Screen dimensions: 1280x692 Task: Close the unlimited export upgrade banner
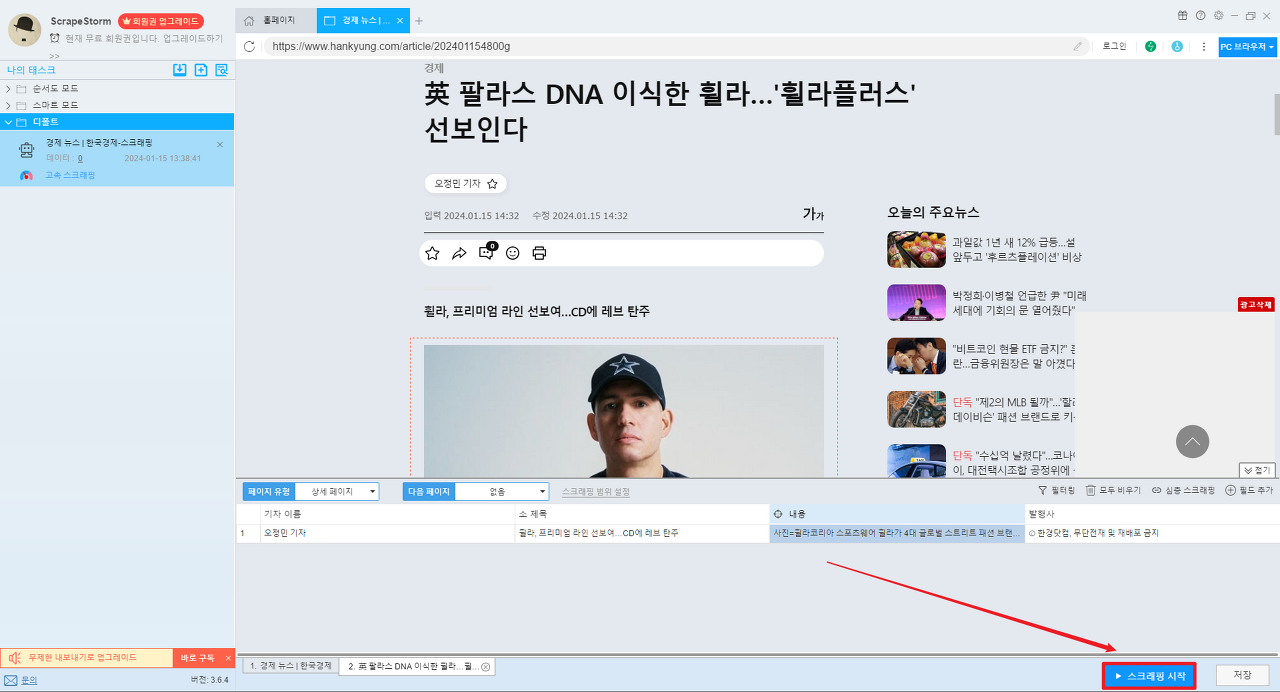click(228, 657)
